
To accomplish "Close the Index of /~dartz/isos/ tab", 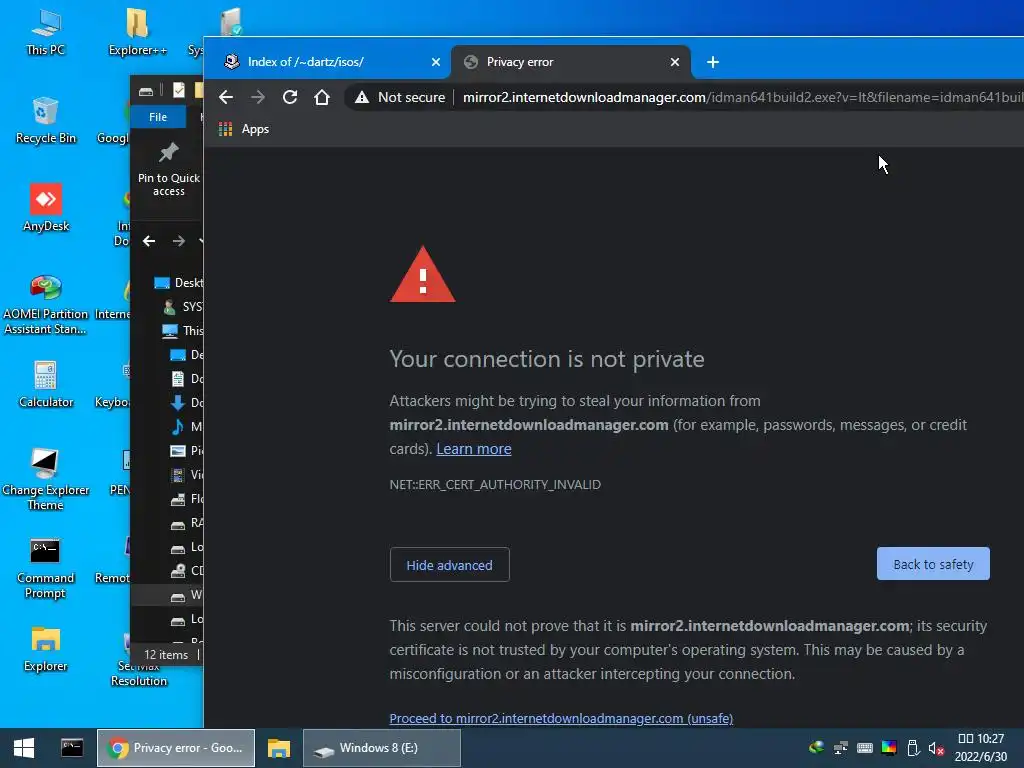I will (436, 62).
